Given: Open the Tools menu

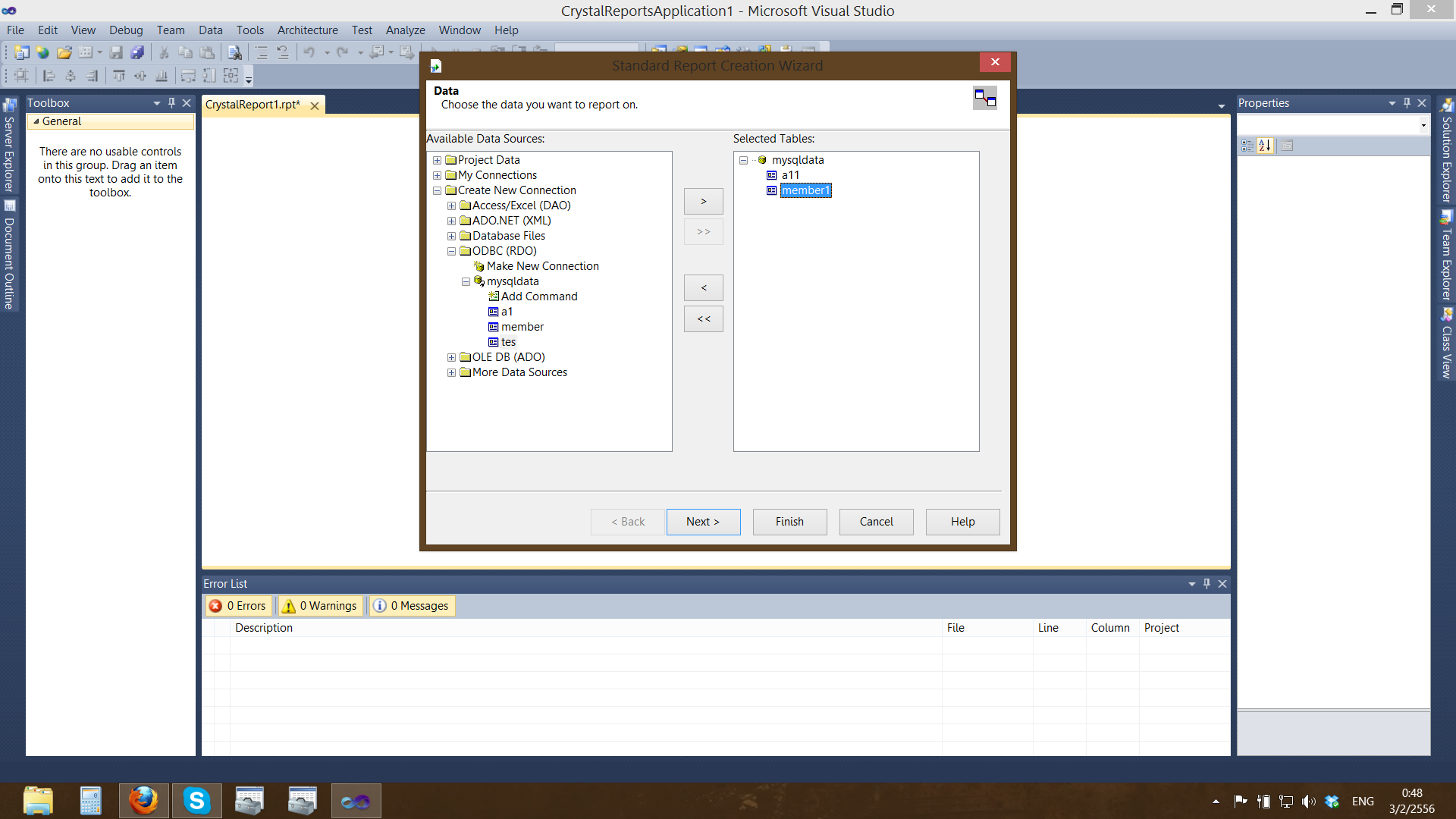Looking at the screenshot, I should pyautogui.click(x=249, y=30).
